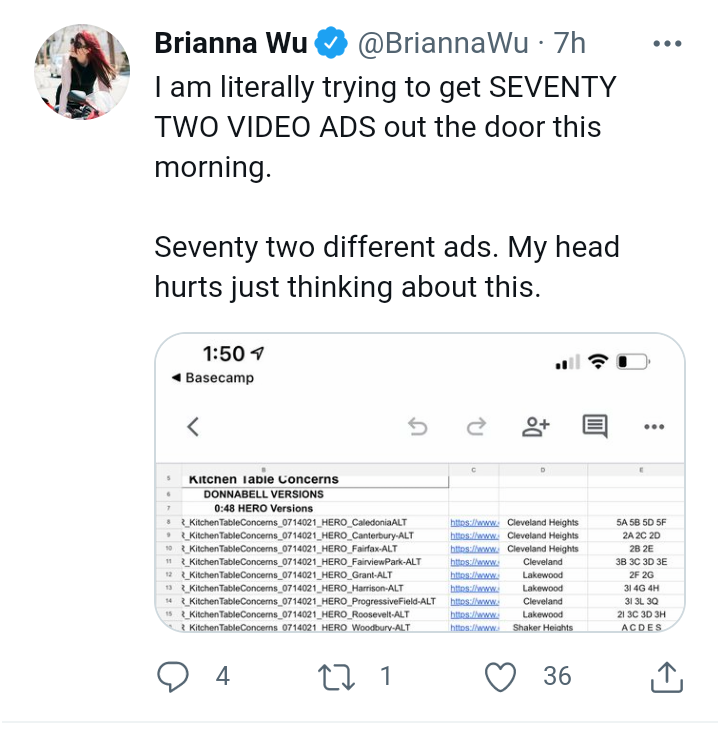
Task: Open the https link in the CaledoniaALT row
Action: point(474,522)
